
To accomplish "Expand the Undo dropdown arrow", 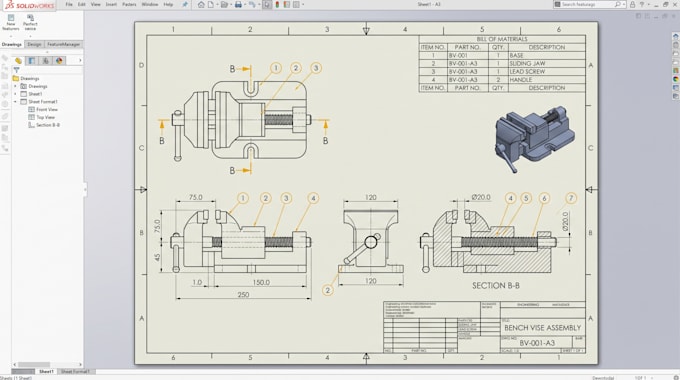I will [258, 4].
